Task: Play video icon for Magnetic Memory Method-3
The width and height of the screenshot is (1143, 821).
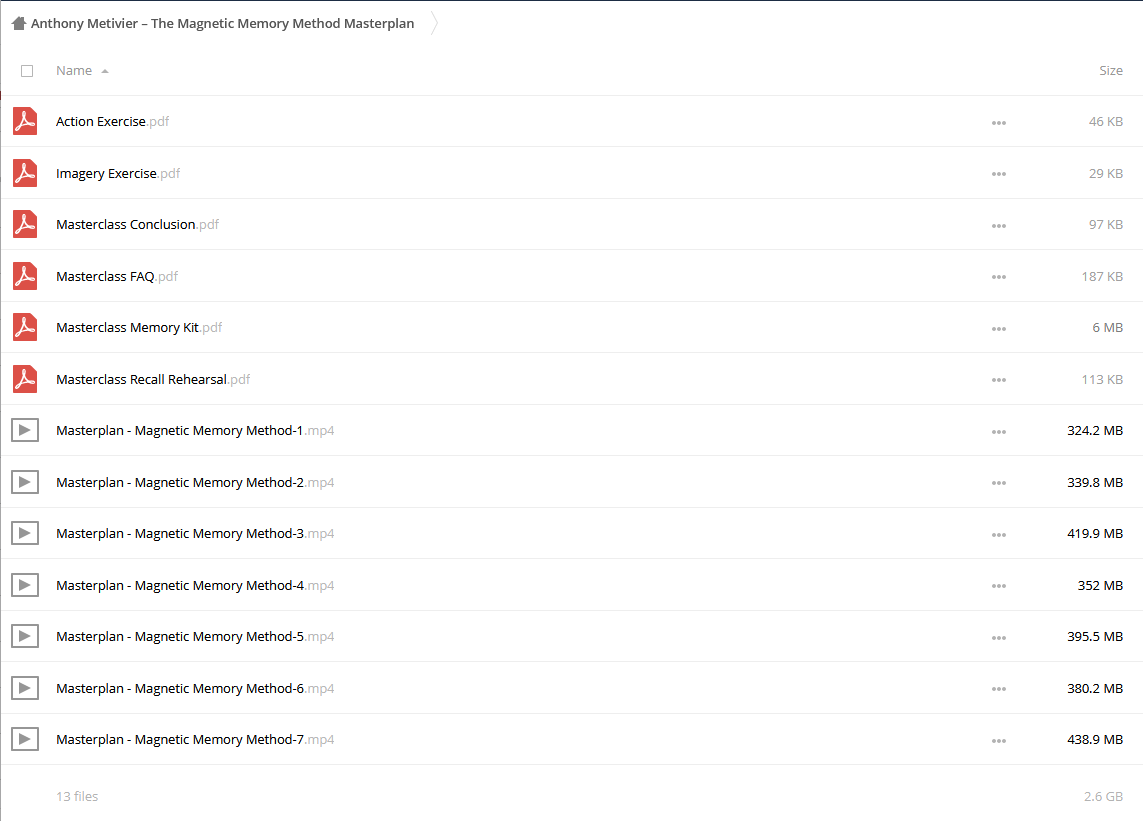Action: click(25, 533)
